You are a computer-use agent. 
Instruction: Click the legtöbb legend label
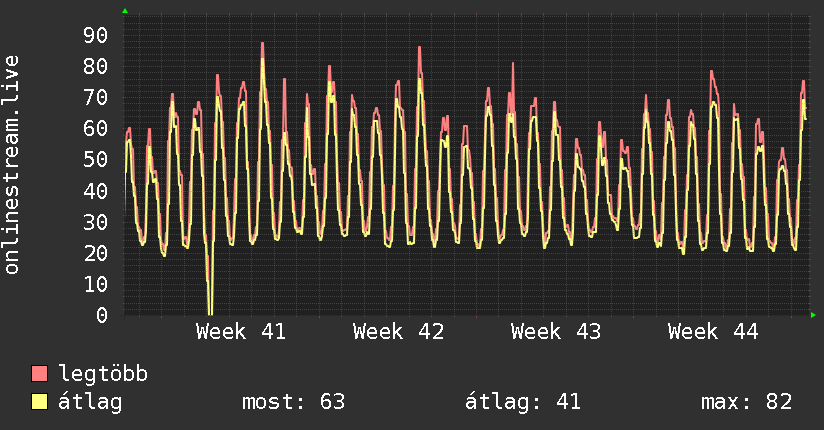point(103,374)
